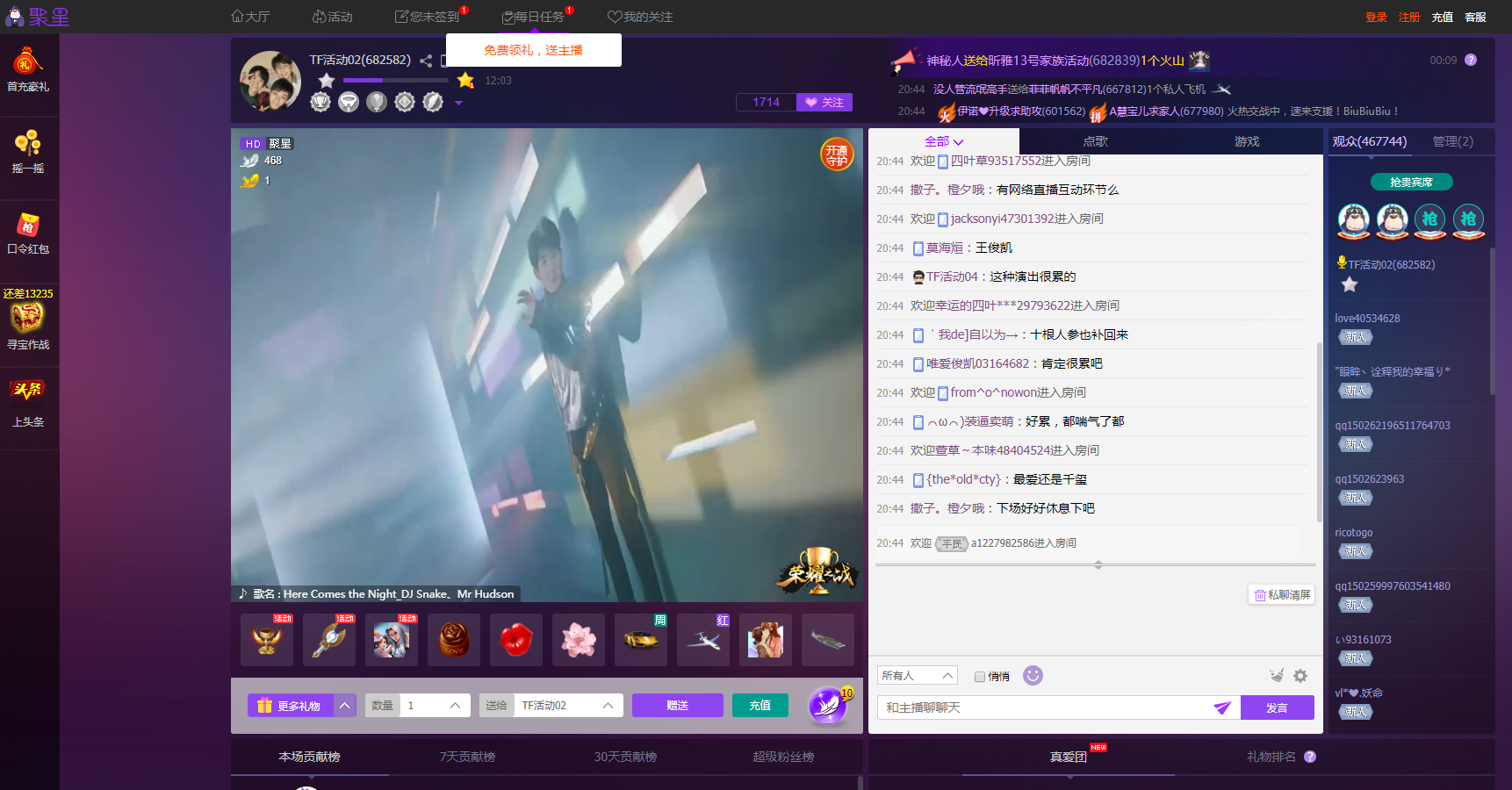
Task: Click the gold star level icon
Action: [x=465, y=81]
